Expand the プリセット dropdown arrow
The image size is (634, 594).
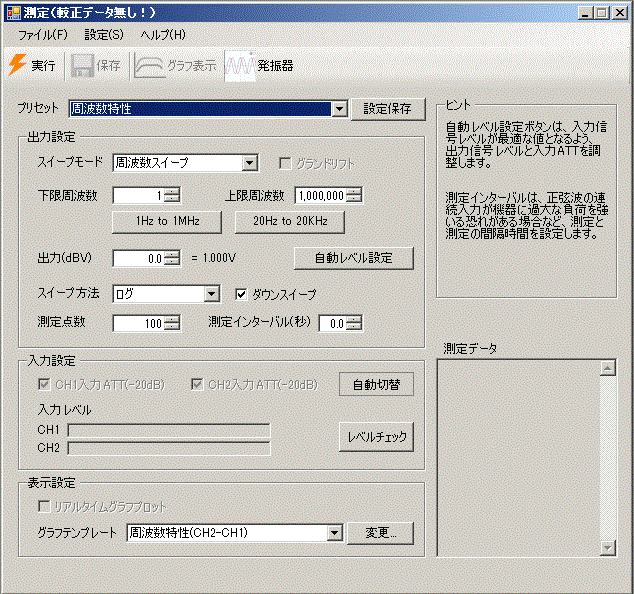point(339,109)
